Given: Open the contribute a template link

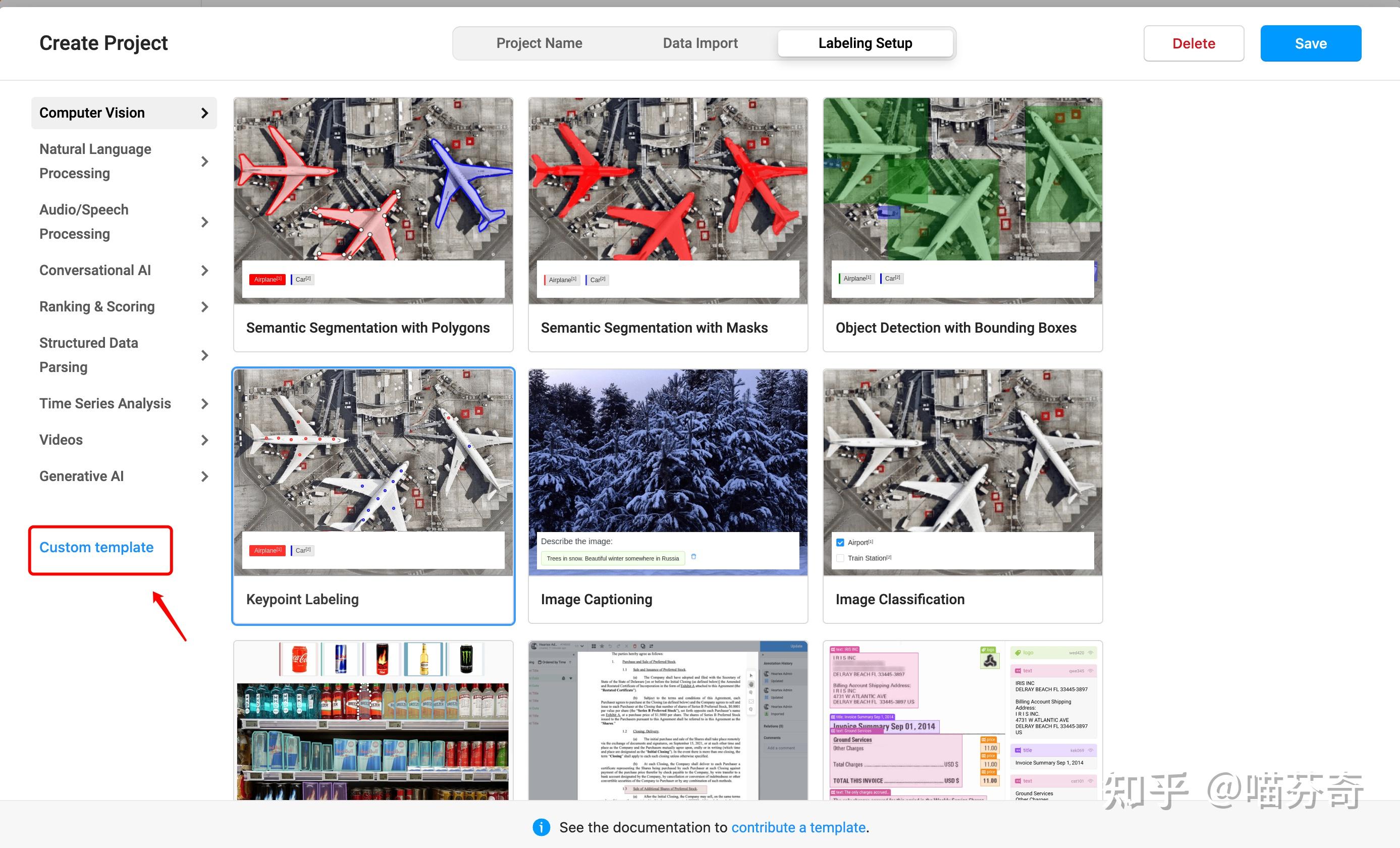Looking at the screenshot, I should click(798, 827).
